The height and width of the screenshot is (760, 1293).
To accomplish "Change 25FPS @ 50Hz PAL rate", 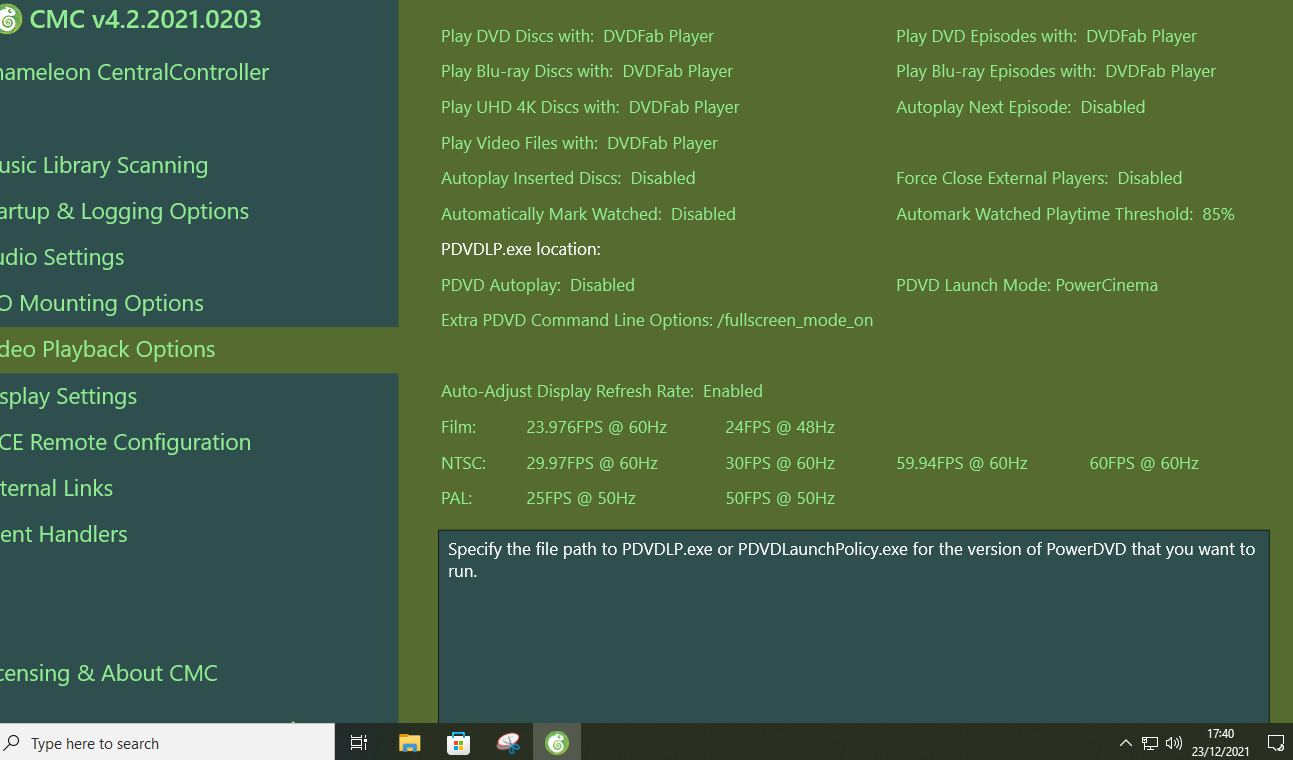I will click(581, 498).
